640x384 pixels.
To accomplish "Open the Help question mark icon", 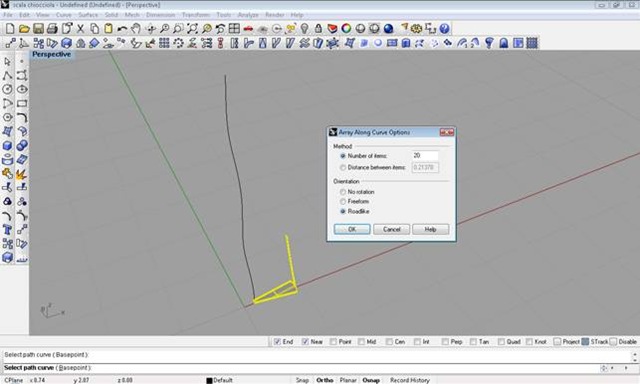I will 444,29.
